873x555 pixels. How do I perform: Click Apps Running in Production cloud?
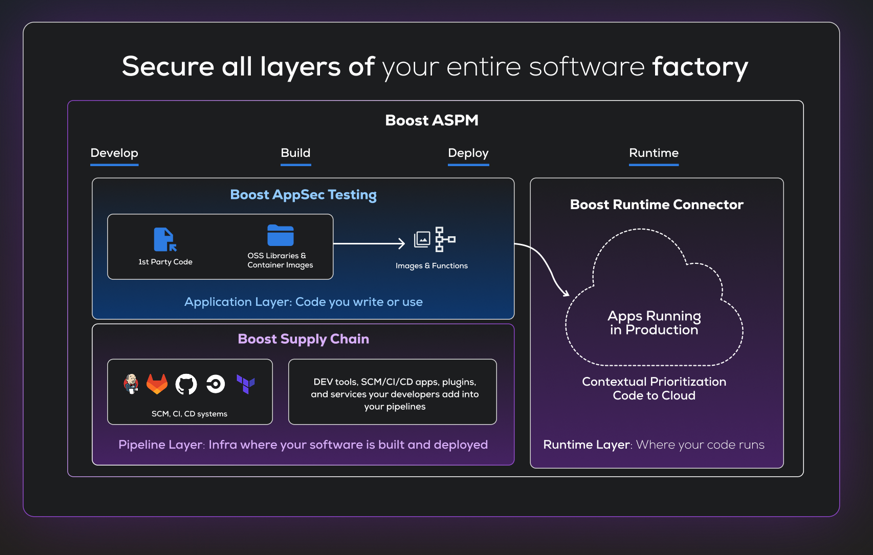654,298
